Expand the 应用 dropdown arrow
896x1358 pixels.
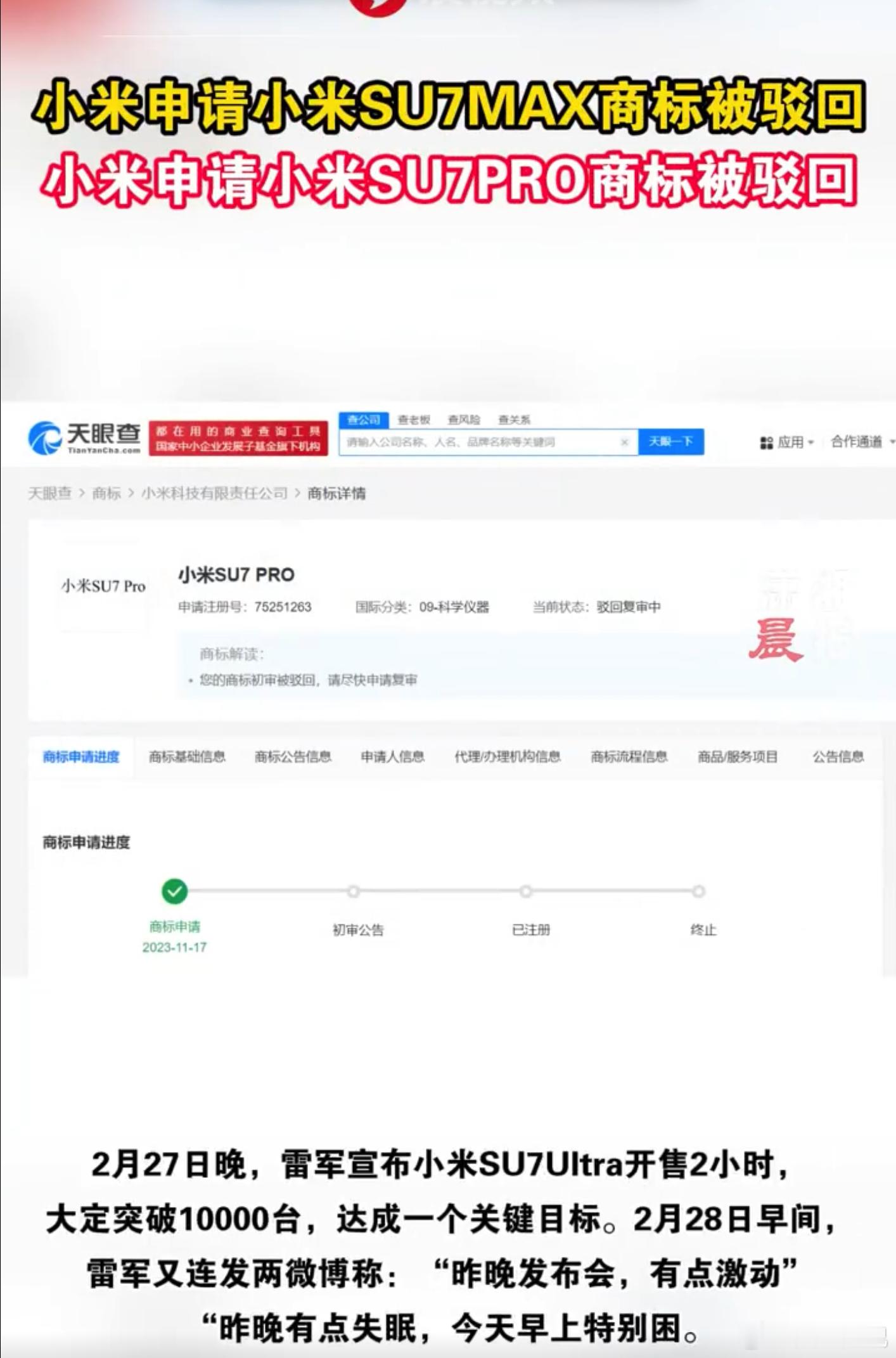810,443
